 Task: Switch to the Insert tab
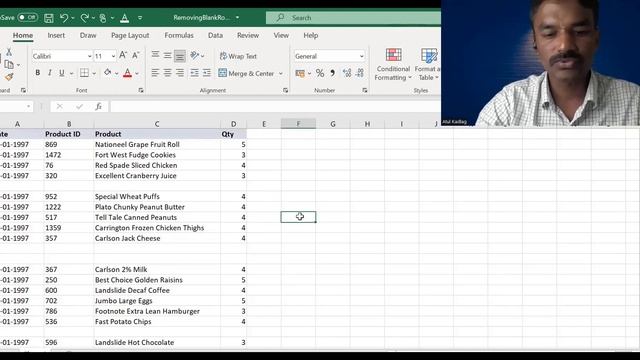coord(56,36)
